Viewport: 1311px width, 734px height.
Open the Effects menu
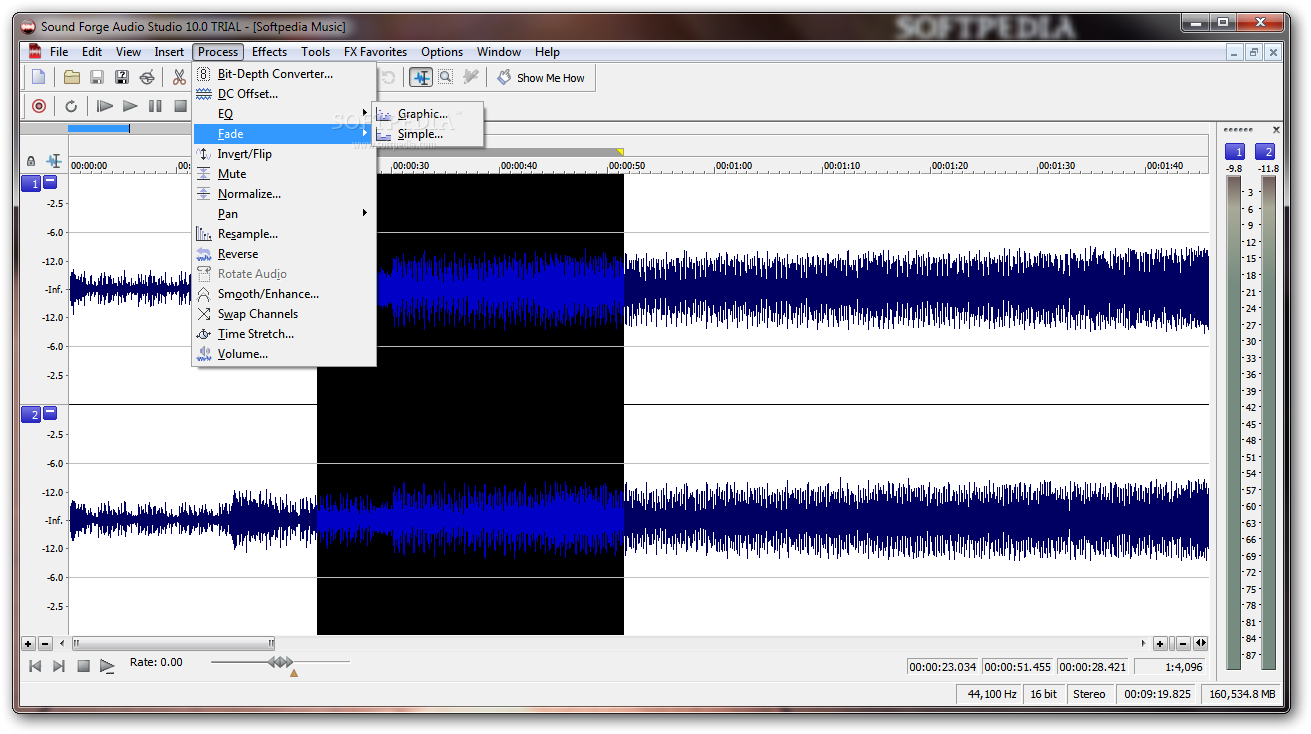[269, 52]
